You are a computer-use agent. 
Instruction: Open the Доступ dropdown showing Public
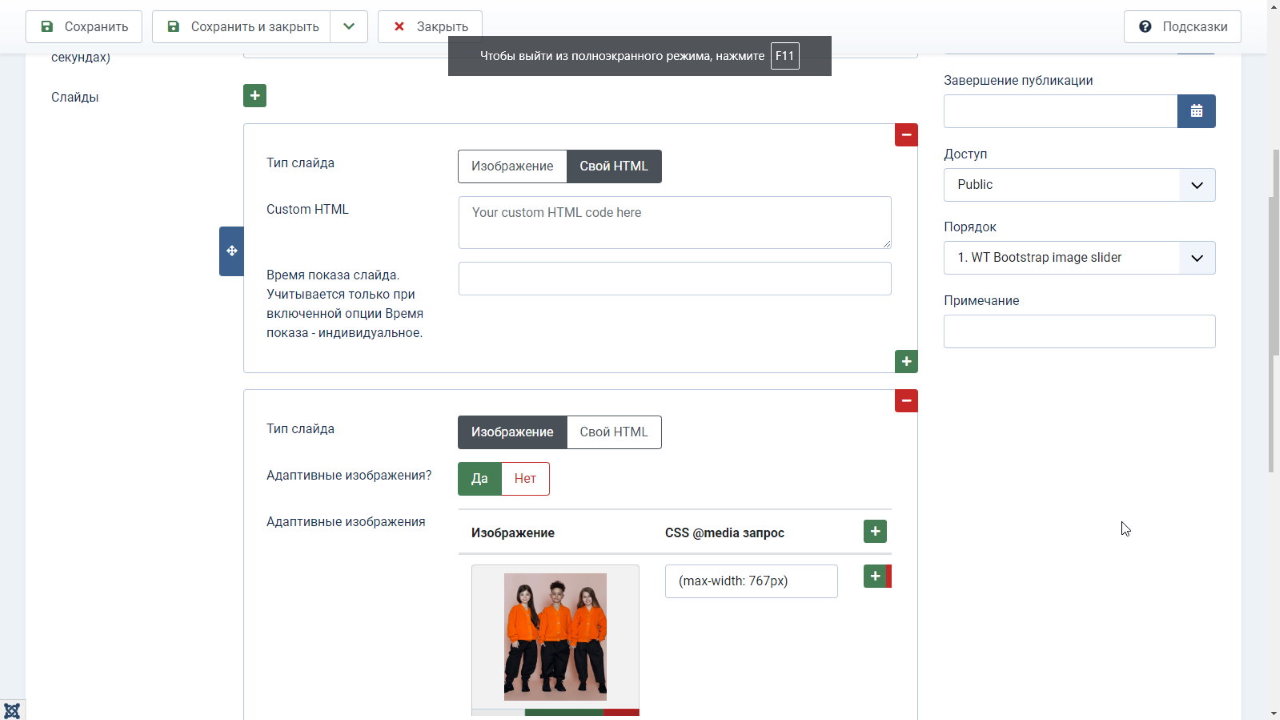[x=1079, y=185]
